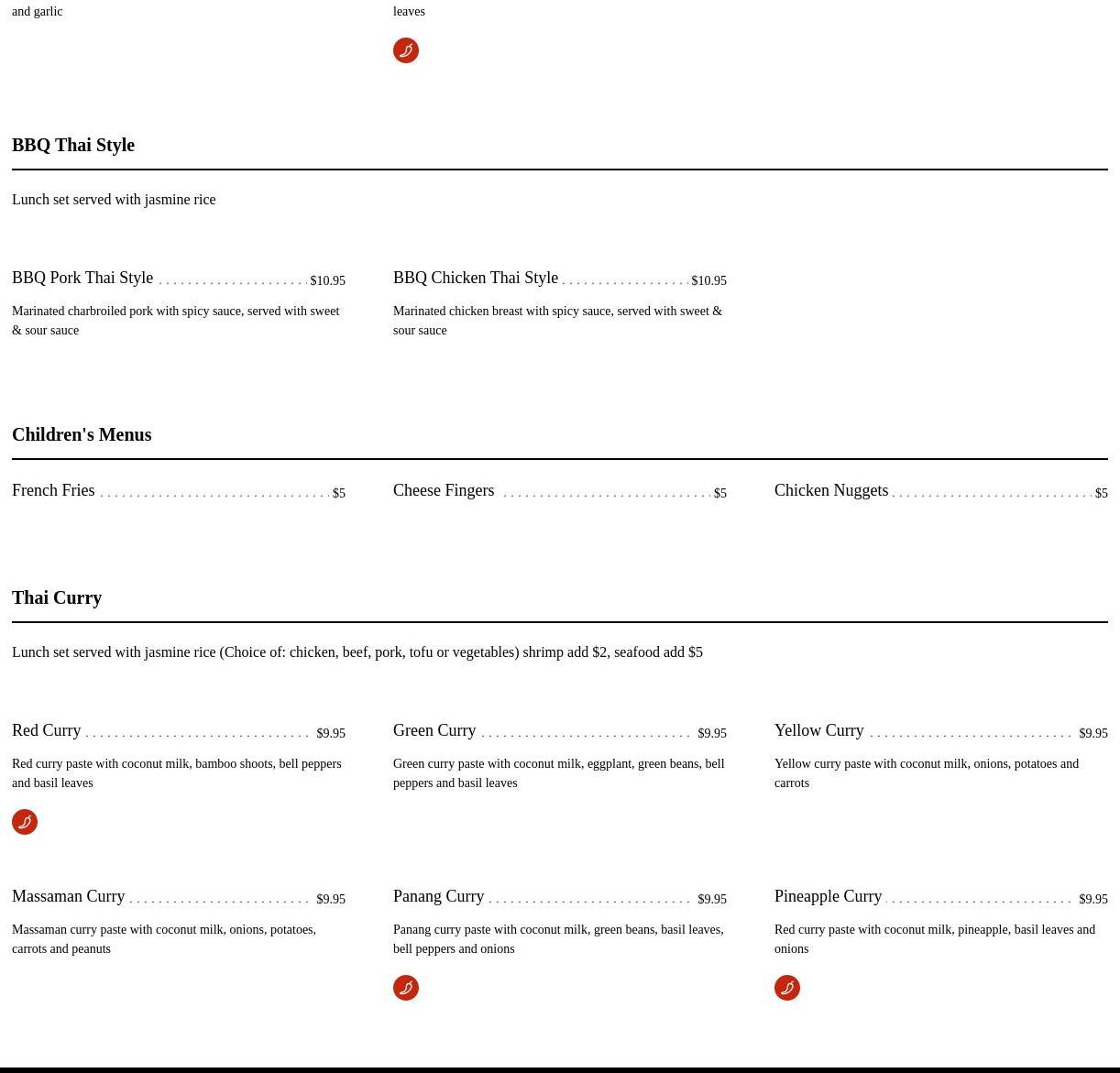Click the Pineapple Curry description text
This screenshot has height=1073, width=1120.
tap(934, 939)
